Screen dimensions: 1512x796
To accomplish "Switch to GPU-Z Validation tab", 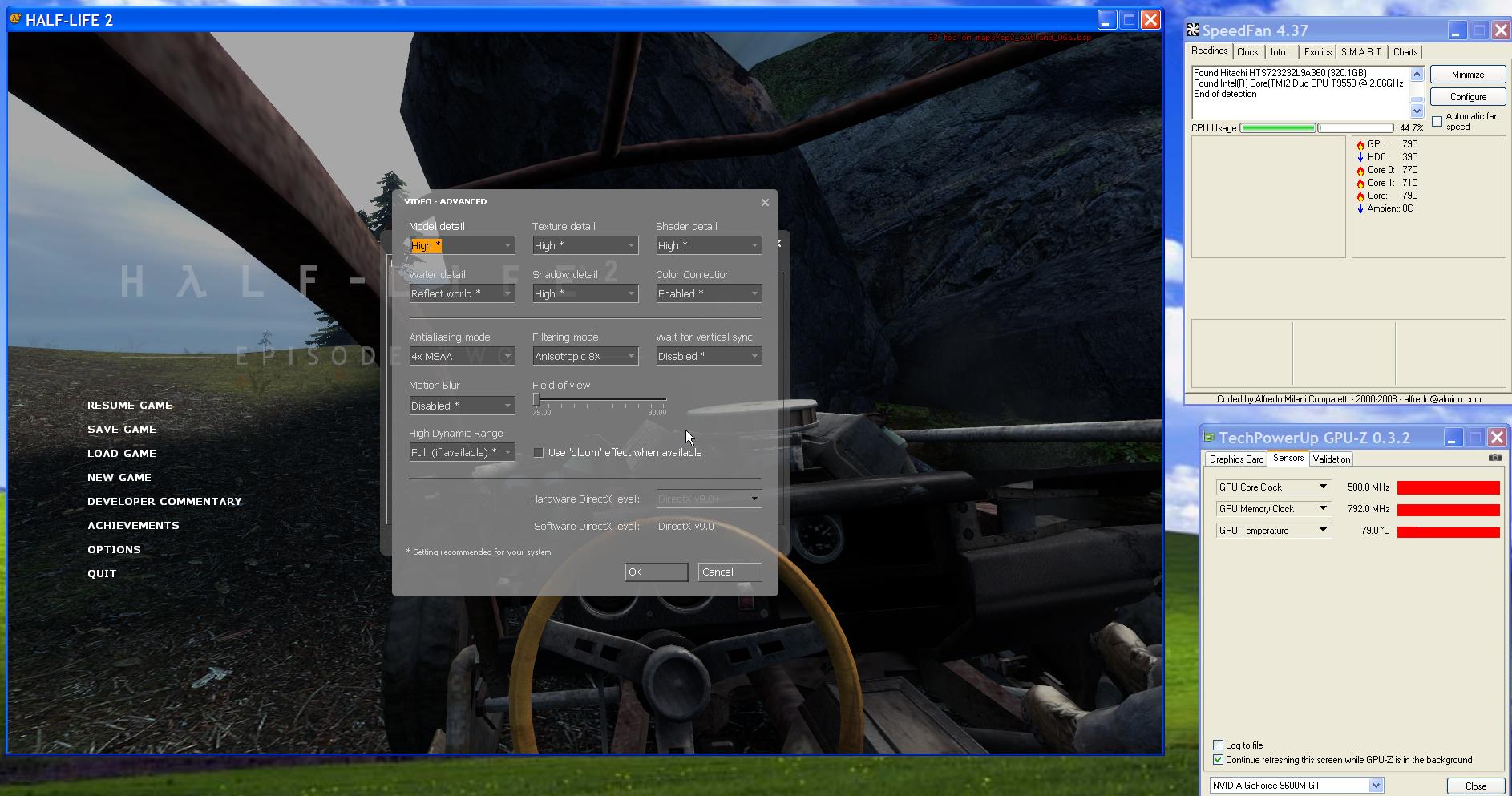I will (x=1331, y=459).
